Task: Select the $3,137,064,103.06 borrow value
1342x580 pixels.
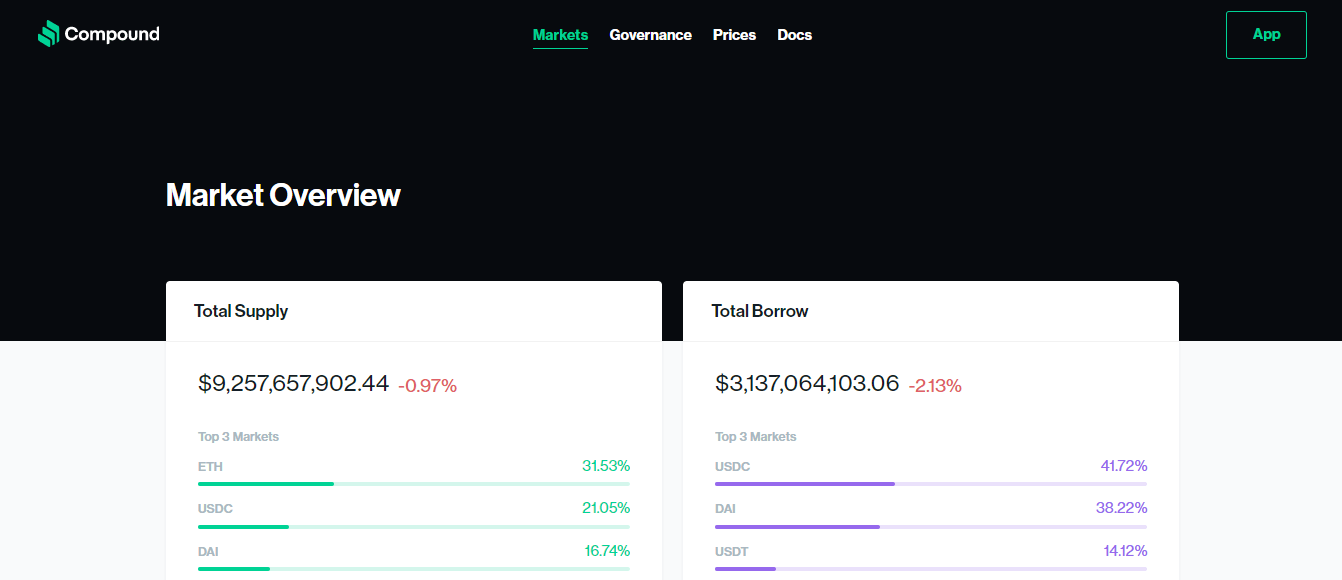Action: pos(807,383)
